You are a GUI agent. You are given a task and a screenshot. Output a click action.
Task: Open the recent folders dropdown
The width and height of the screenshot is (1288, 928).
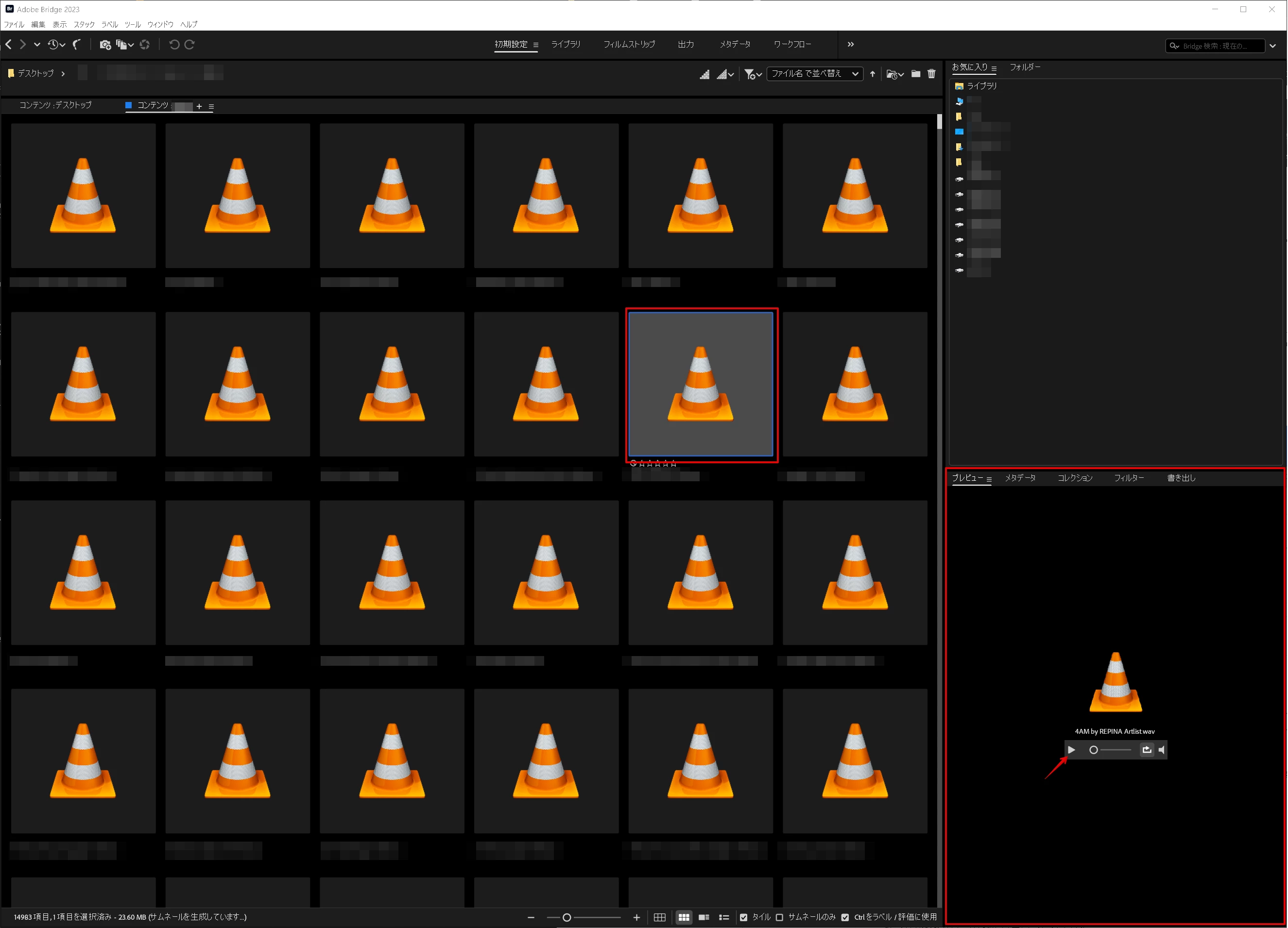click(894, 74)
